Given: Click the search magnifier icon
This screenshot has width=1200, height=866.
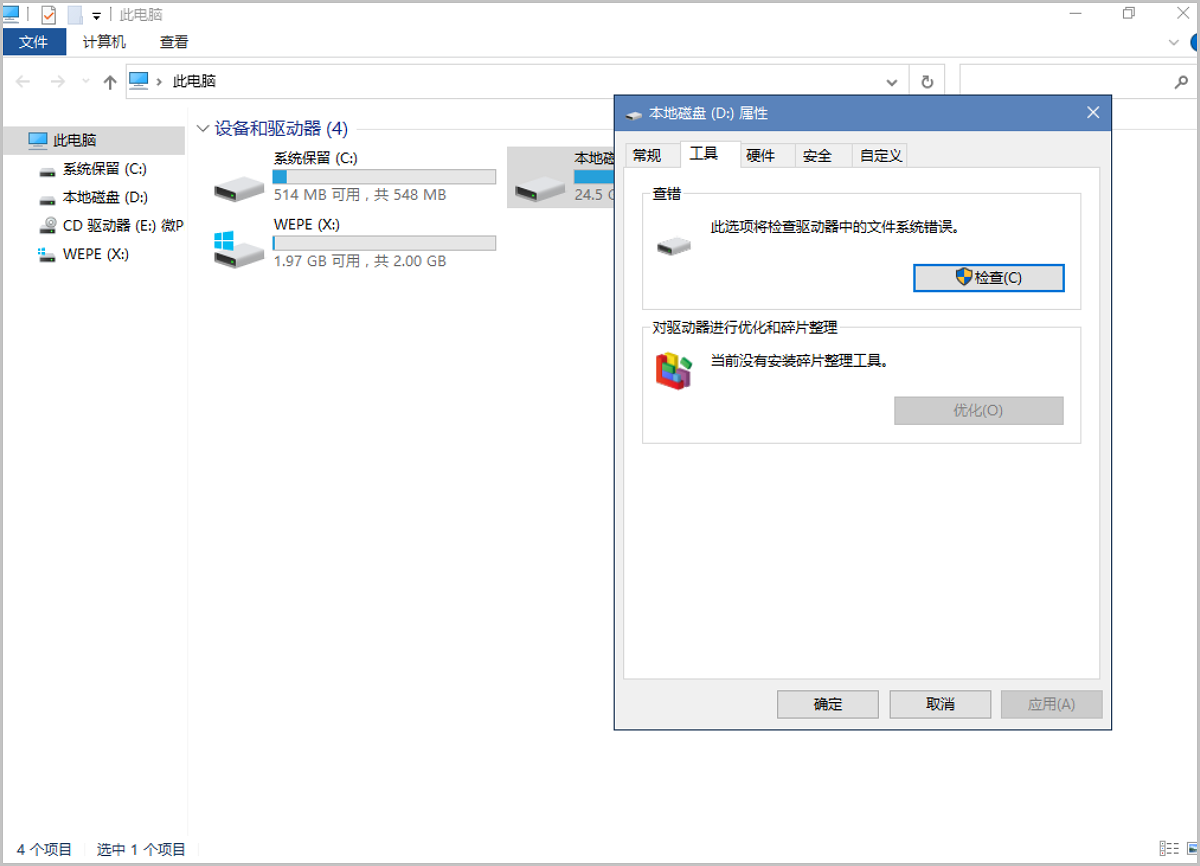Looking at the screenshot, I should tap(1180, 82).
